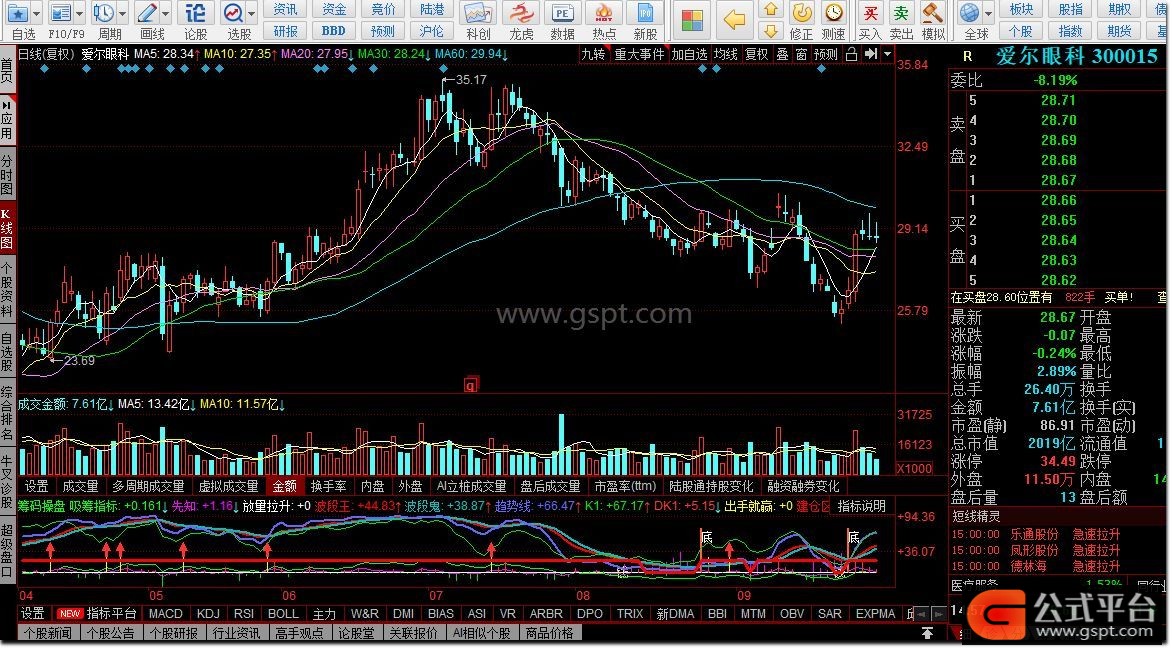
Task: Switch to the 换手率 turnover tab
Action: [329, 487]
